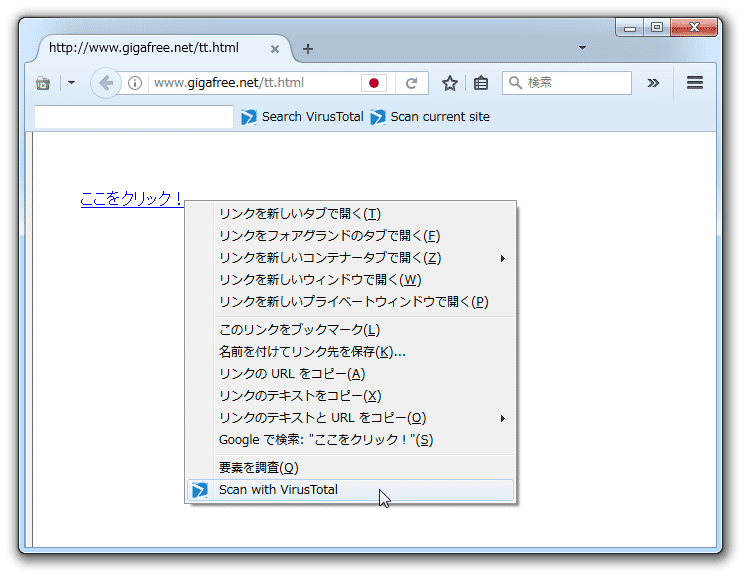This screenshot has width=744, height=576.
Task: Choose 名前を付けてリンク先を保存(K)...
Action: tap(350, 352)
